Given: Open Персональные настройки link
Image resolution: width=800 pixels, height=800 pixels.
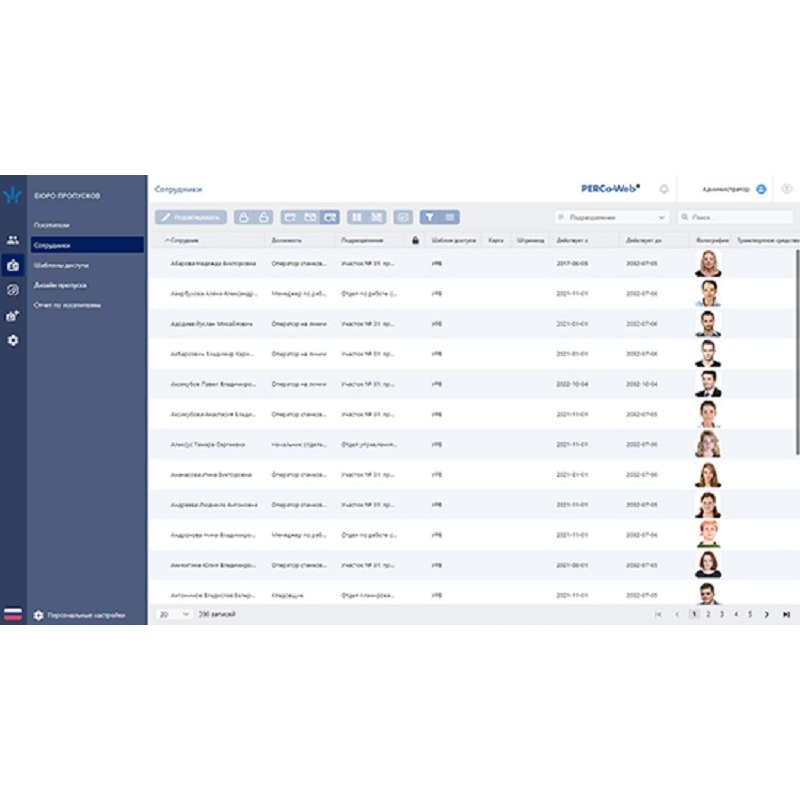Looking at the screenshot, I should [x=86, y=615].
